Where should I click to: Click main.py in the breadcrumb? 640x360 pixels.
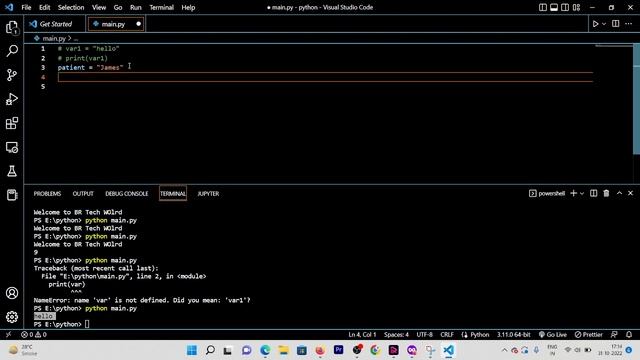tap(54, 38)
